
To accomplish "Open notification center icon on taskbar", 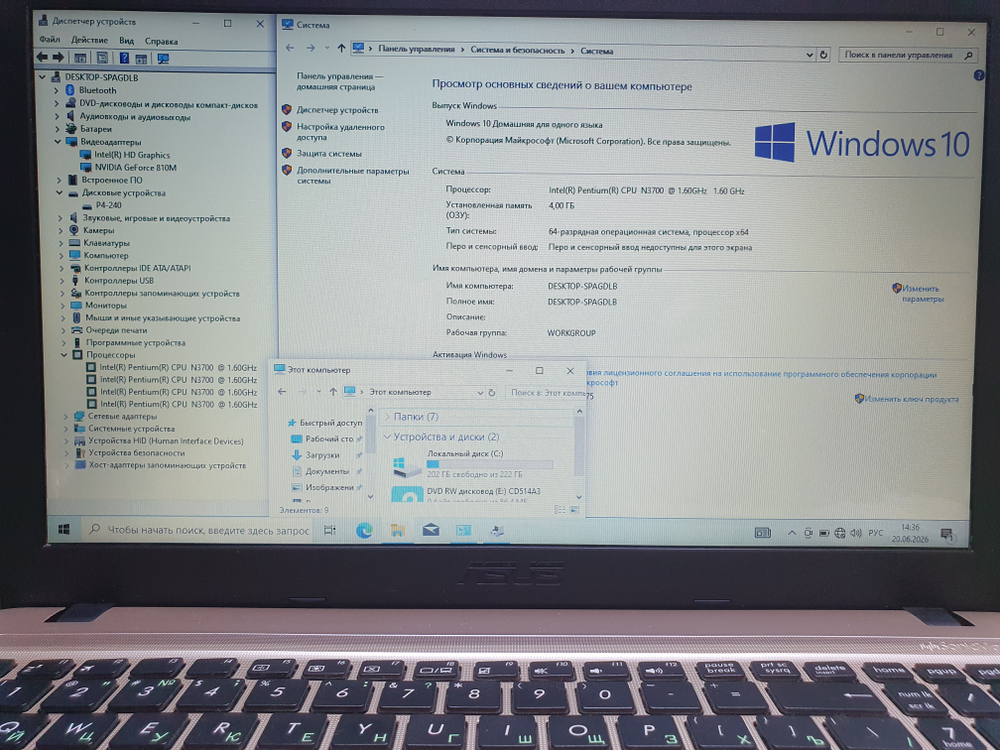I will (947, 534).
